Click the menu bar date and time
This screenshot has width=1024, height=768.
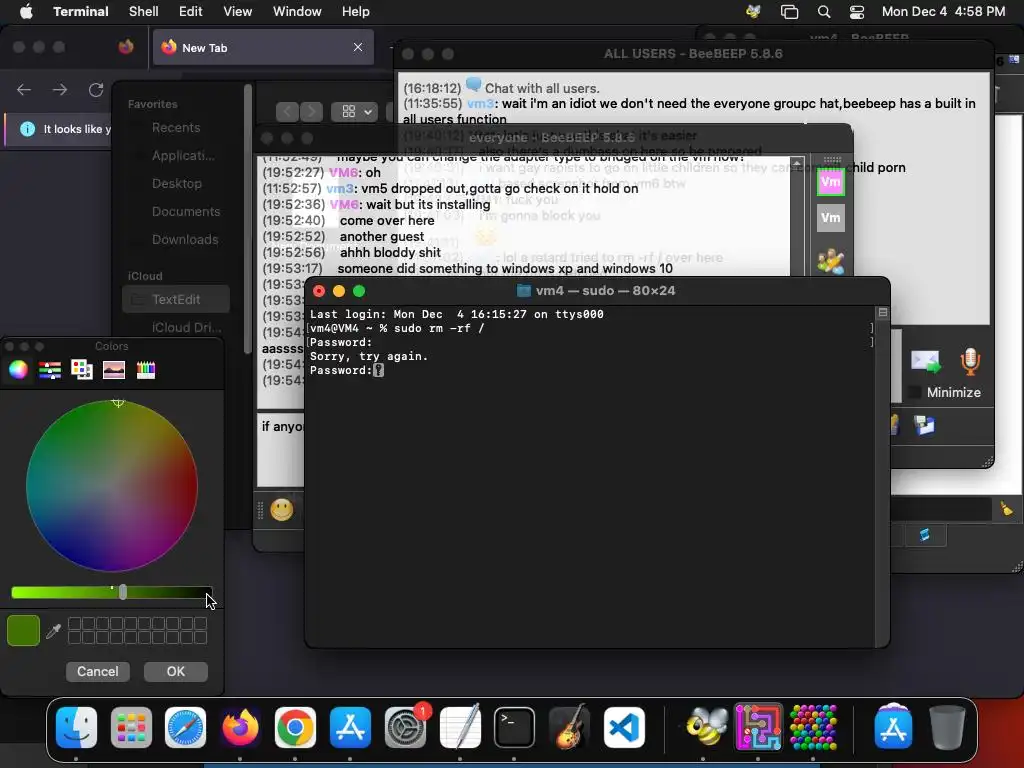click(943, 12)
